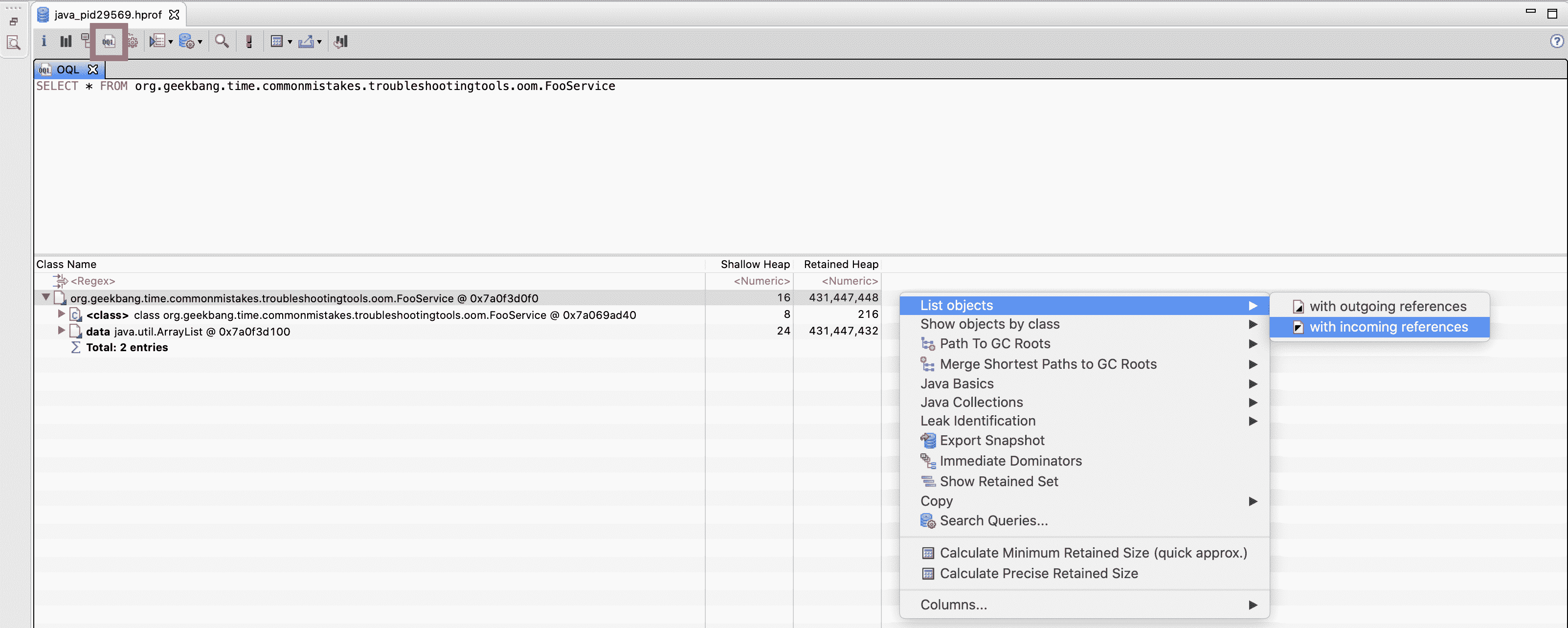This screenshot has width=1568, height=628.
Task: Collapse the FooService @ 0x7a0f3d0f0 row
Action: 45,297
